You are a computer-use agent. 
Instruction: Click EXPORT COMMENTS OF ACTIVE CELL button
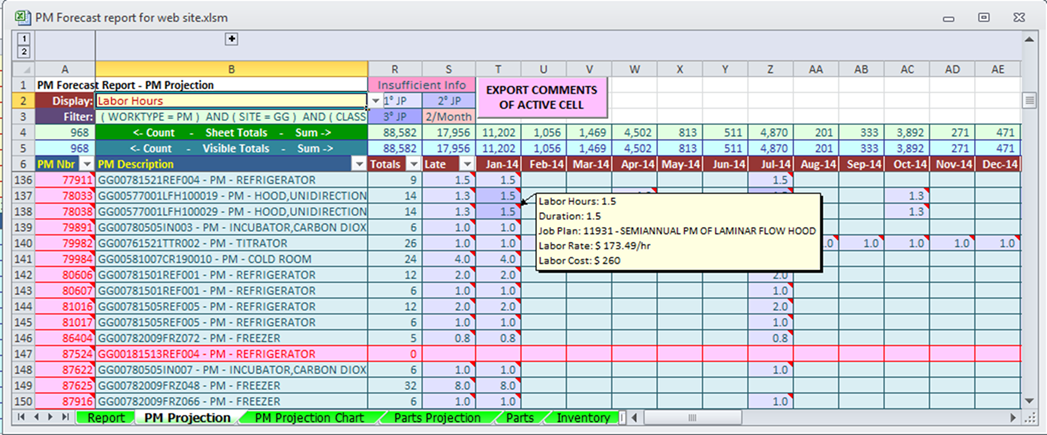click(541, 97)
